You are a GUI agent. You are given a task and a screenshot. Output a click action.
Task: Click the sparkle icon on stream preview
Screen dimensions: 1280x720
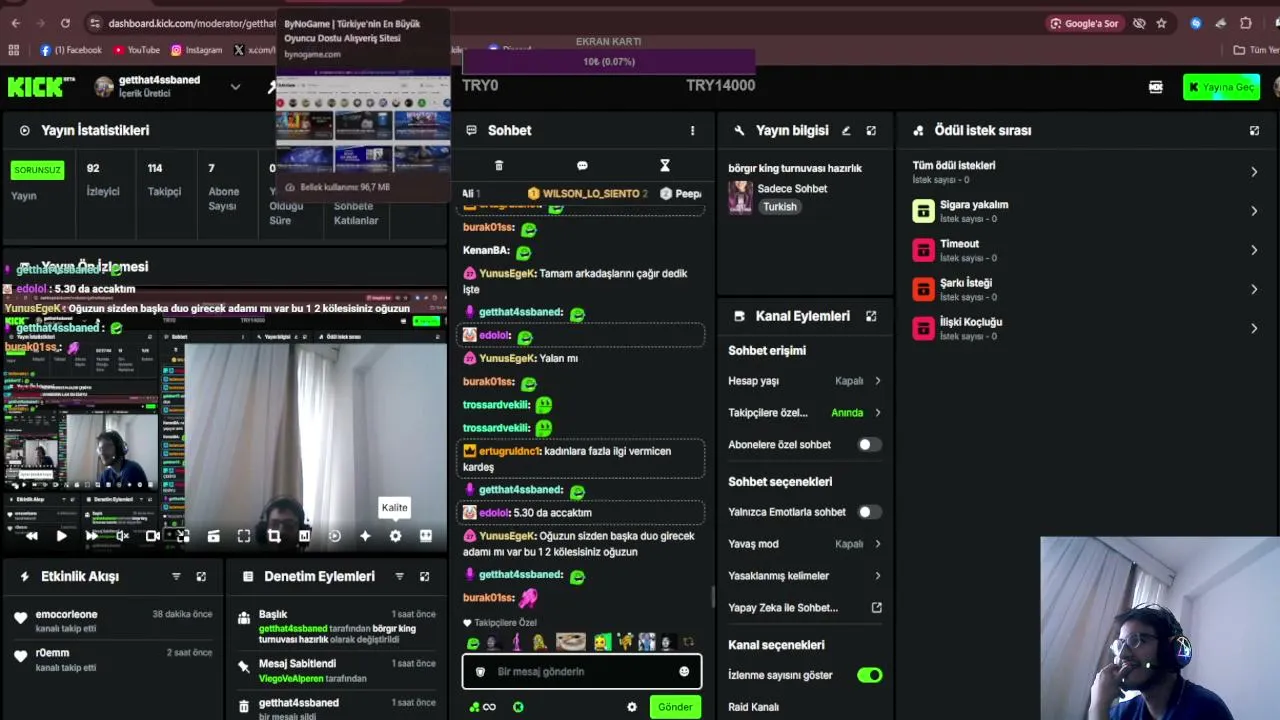pyautogui.click(x=365, y=536)
